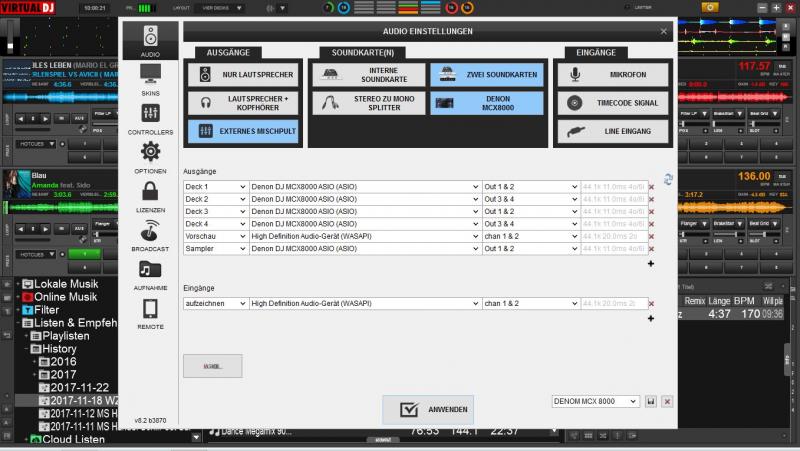
Task: Toggle Line Eingang input
Action: coord(613,131)
